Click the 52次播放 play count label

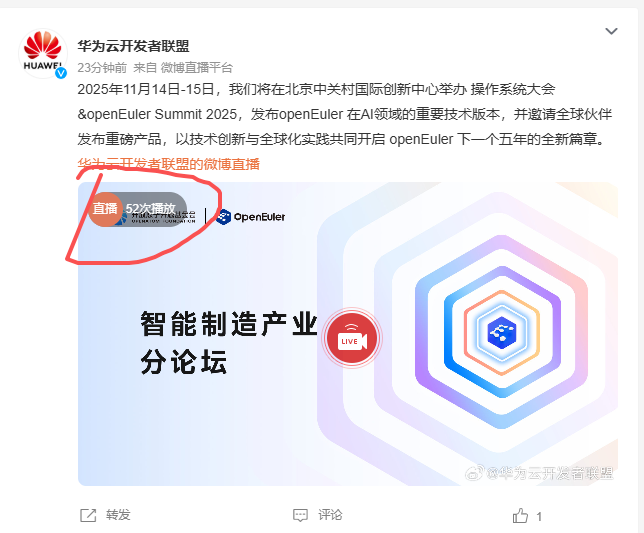[150, 209]
